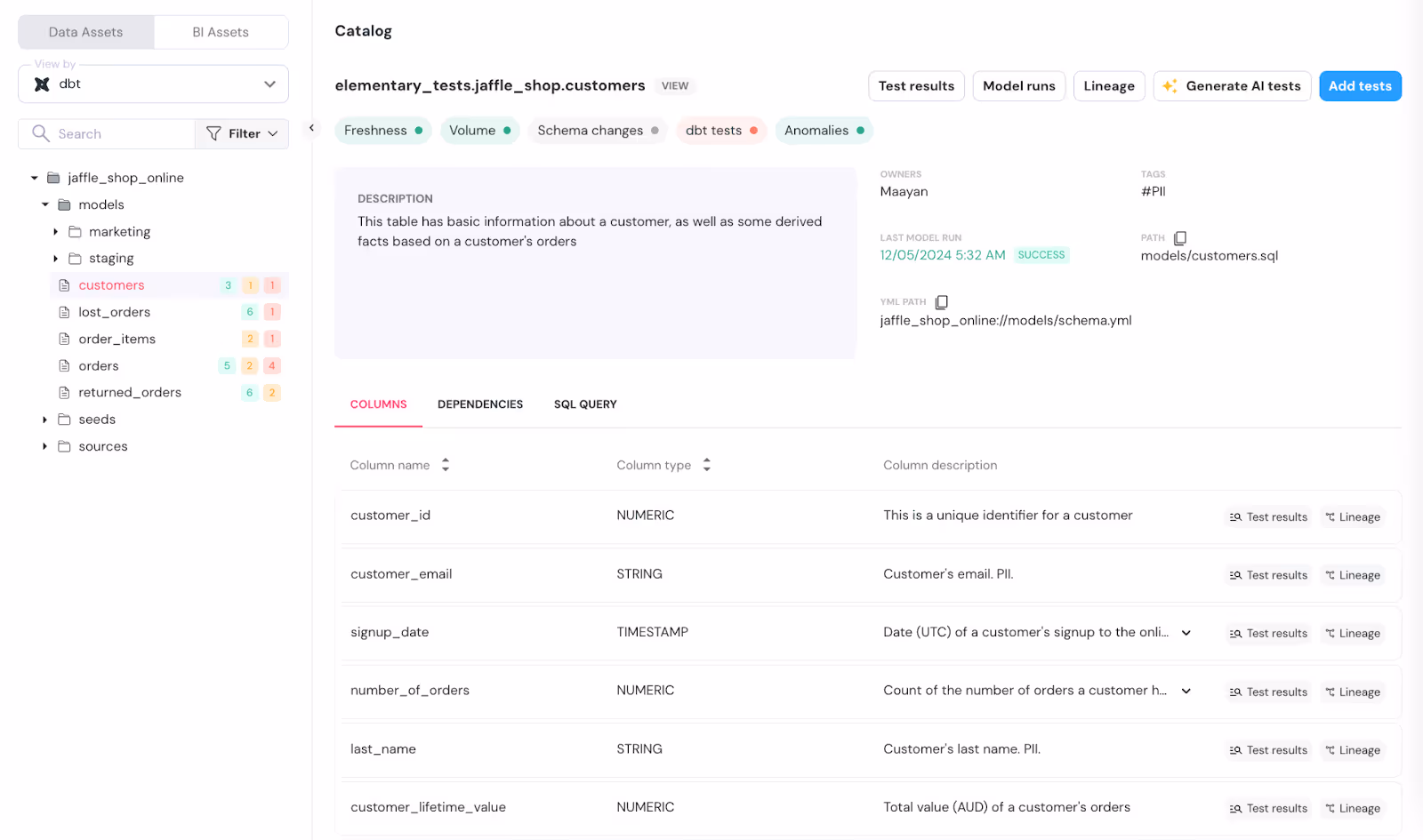Click the copy icon next to PATH
The width and height of the screenshot is (1423, 840).
[1179, 237]
